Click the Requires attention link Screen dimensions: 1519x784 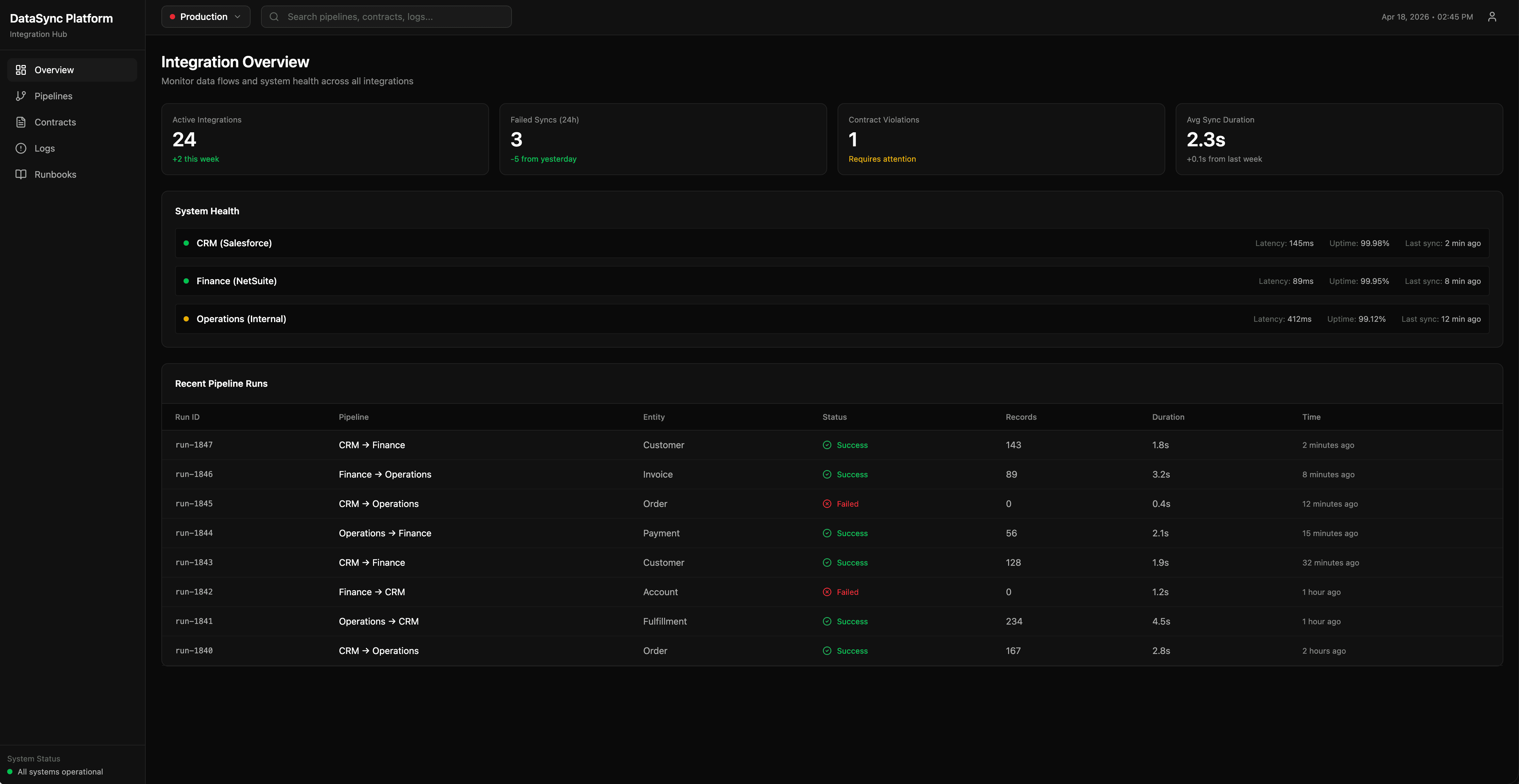pyautogui.click(x=882, y=159)
